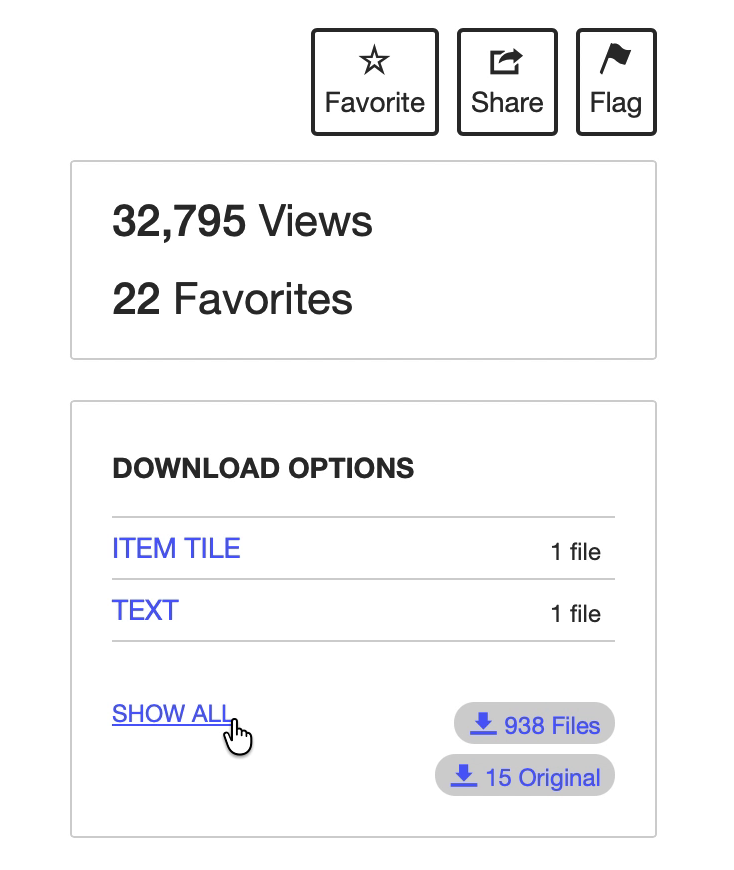Flag this item using the Flag label
The height and width of the screenshot is (870, 734).
click(616, 103)
